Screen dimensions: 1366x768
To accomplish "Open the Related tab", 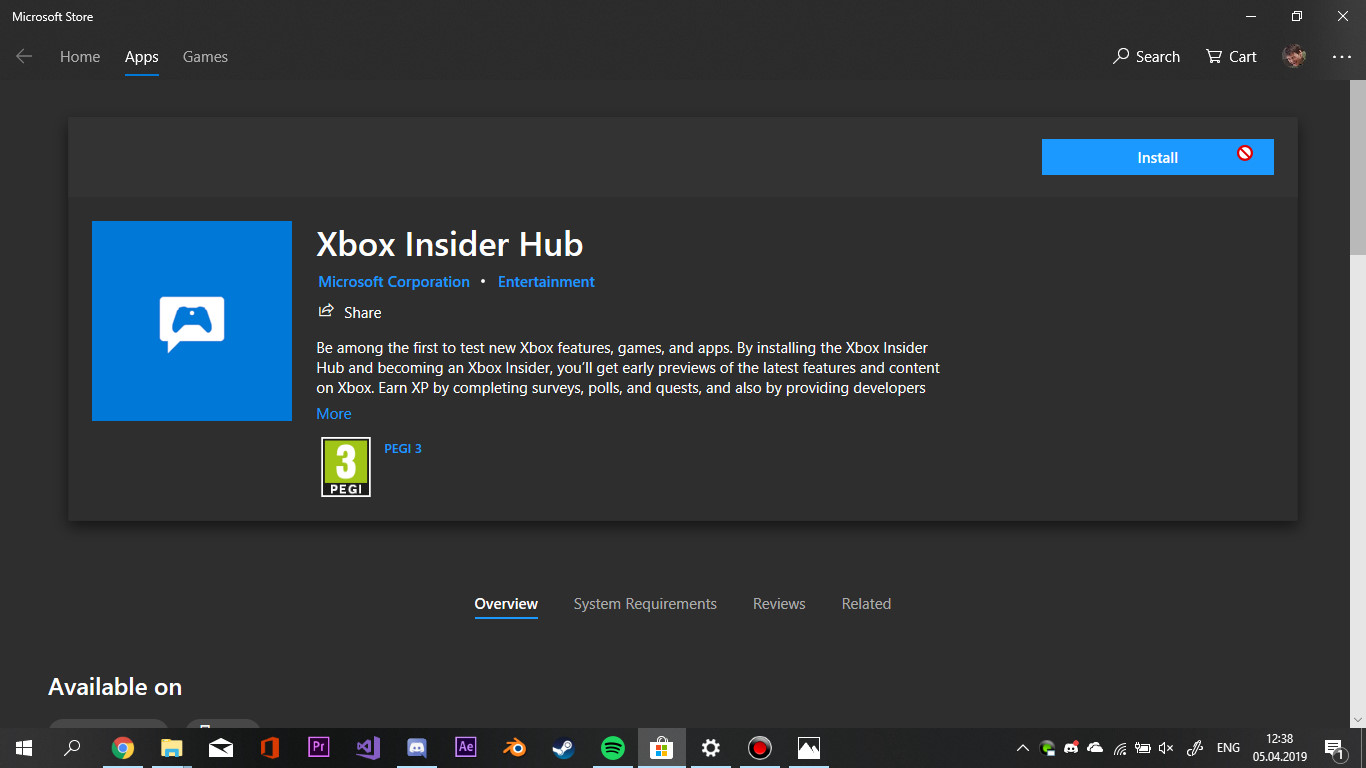I will coord(866,604).
